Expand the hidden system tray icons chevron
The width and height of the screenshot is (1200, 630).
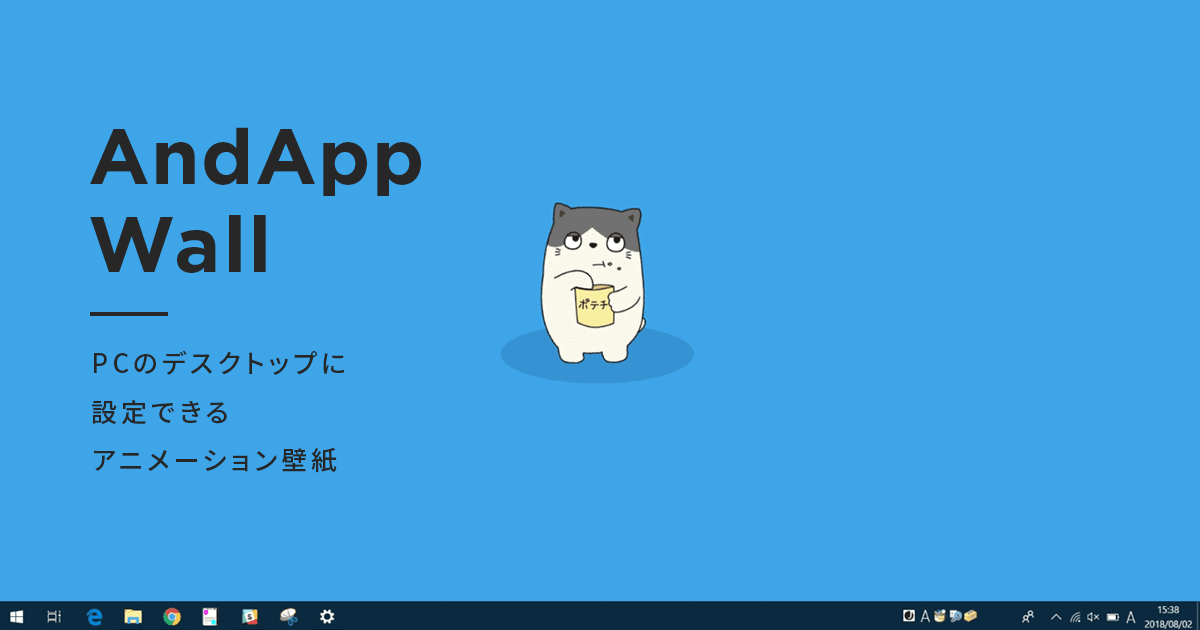[x=1058, y=616]
